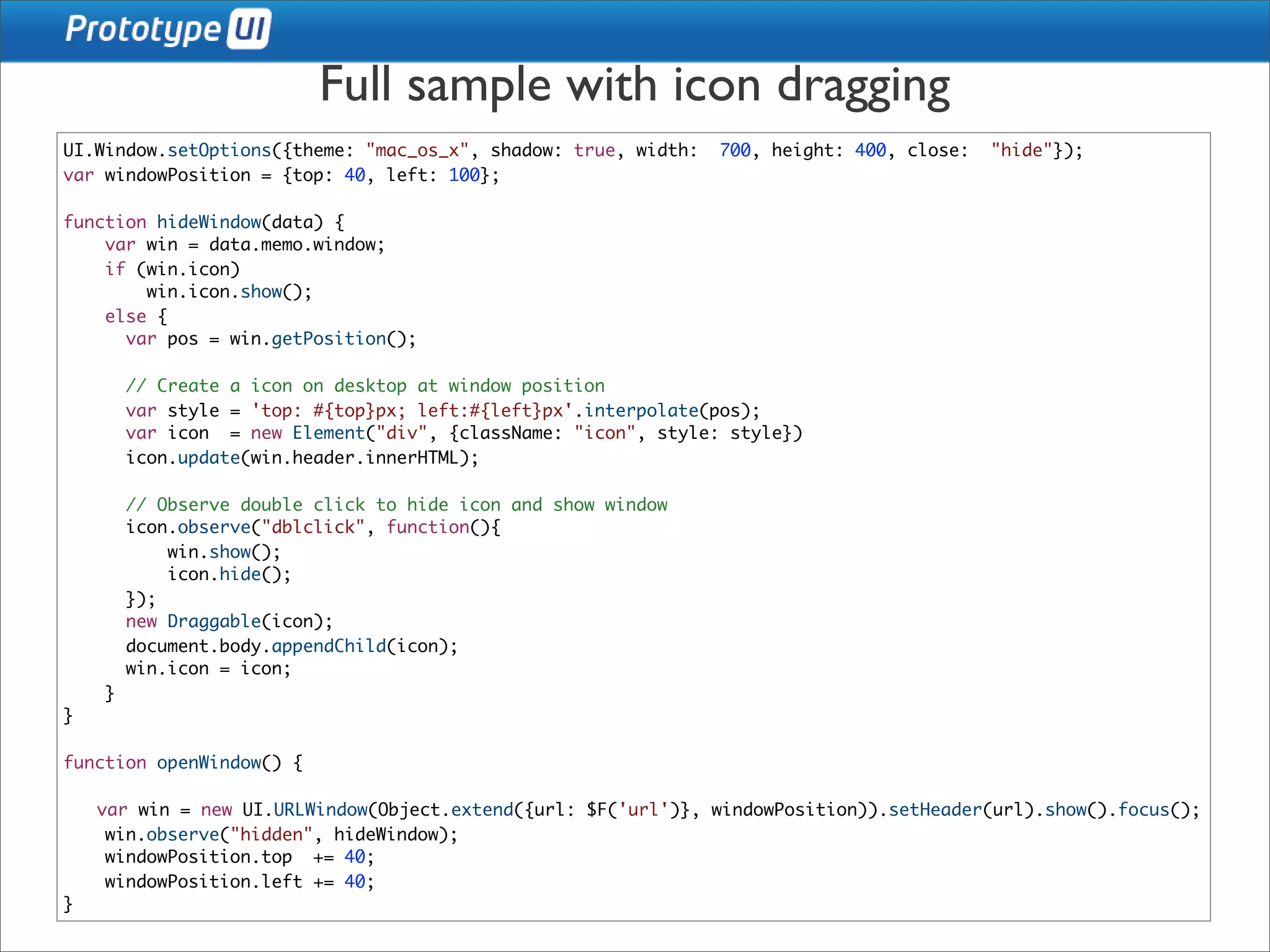Click the interpolate method call

coord(641,410)
